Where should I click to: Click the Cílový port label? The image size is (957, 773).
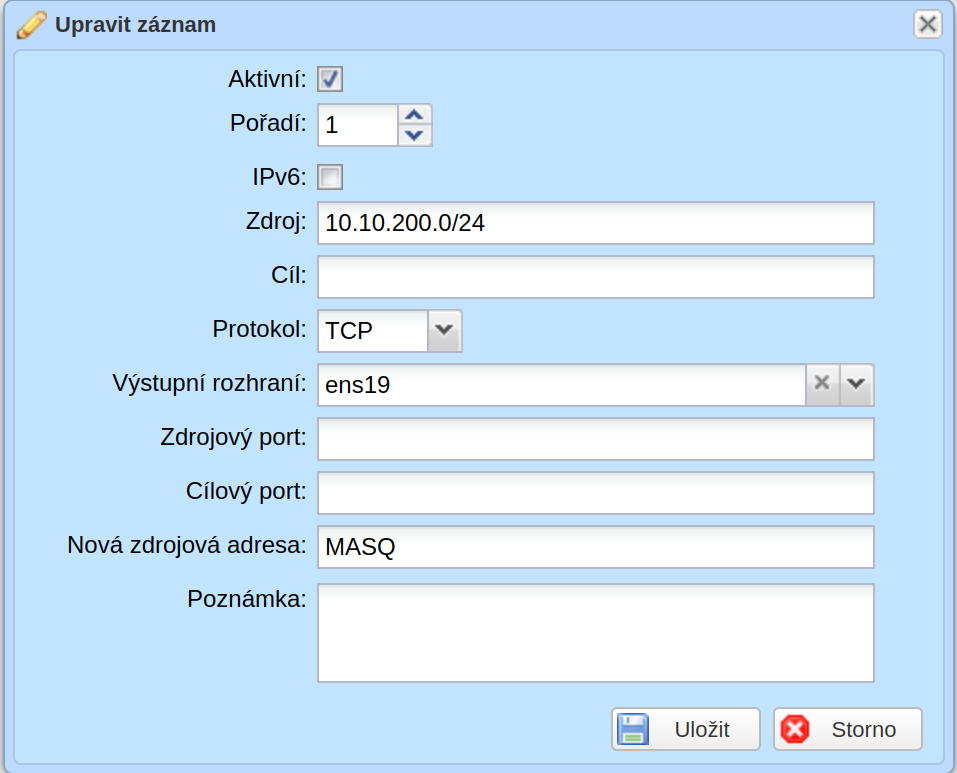point(246,491)
